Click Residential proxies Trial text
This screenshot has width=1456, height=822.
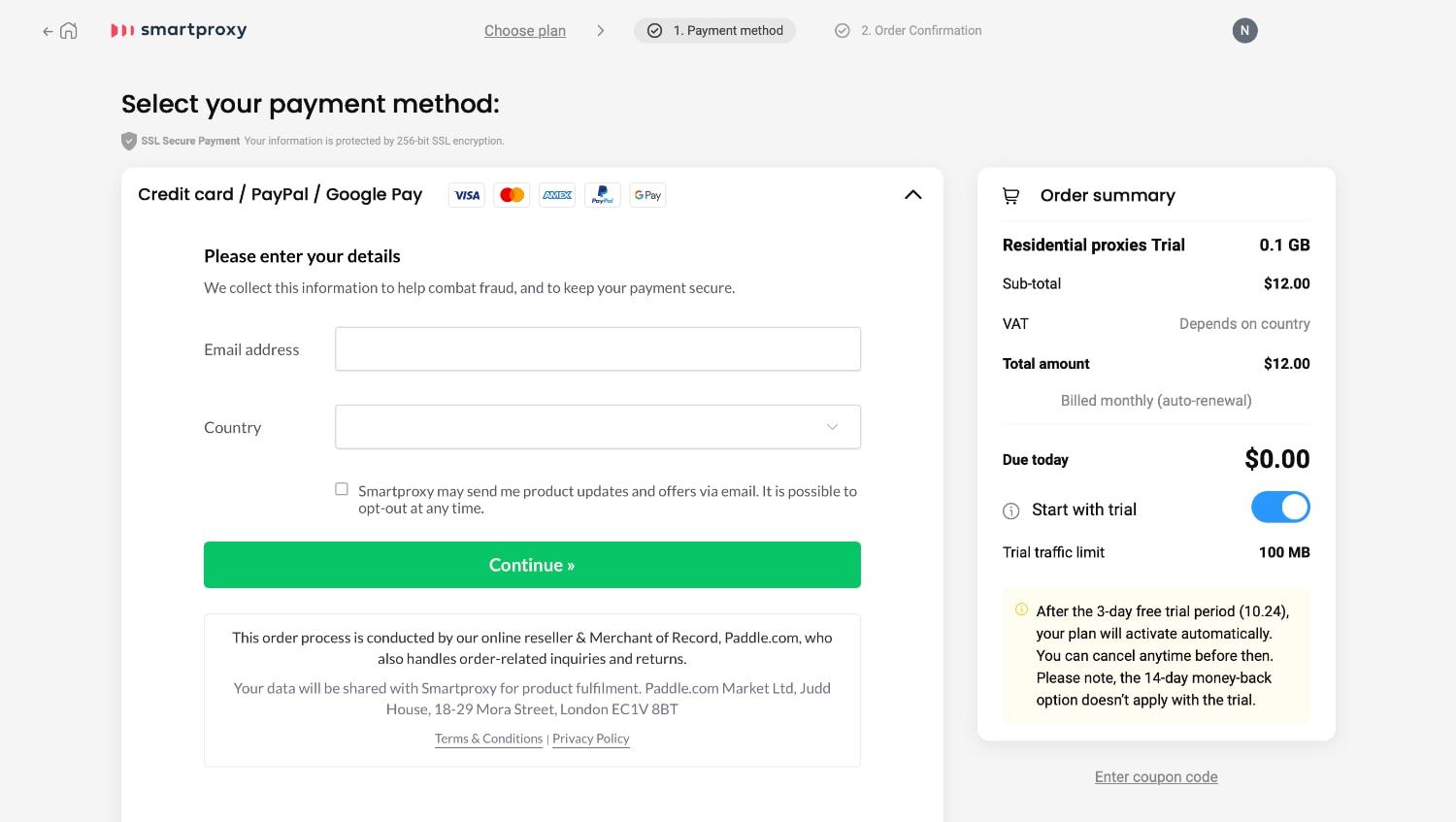click(x=1094, y=245)
